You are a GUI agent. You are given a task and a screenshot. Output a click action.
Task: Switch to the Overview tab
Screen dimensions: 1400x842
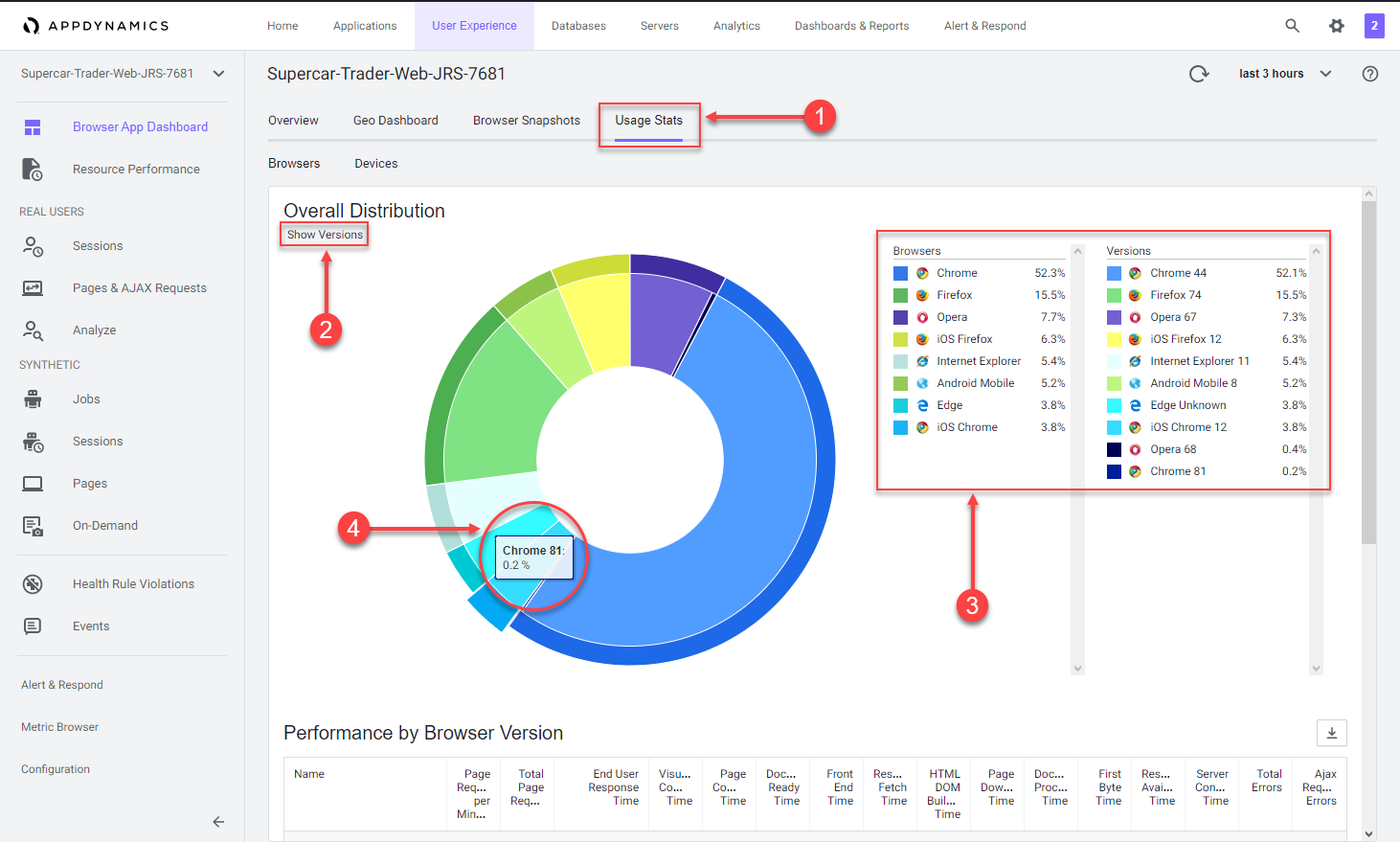293,121
